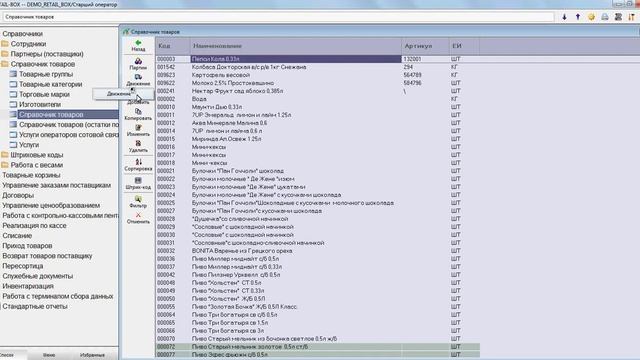Click the Сотрудники folder icon
The height and width of the screenshot is (360, 640).
click(5, 44)
